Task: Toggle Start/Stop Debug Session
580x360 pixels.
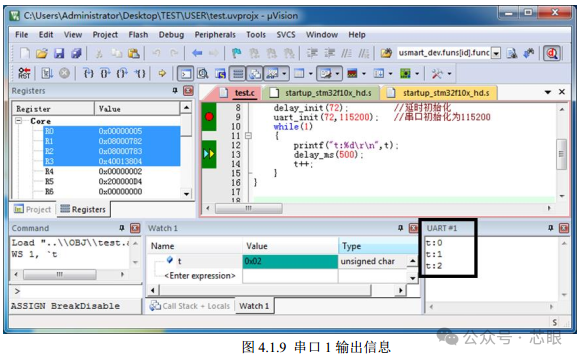Action: pyautogui.click(x=552, y=54)
